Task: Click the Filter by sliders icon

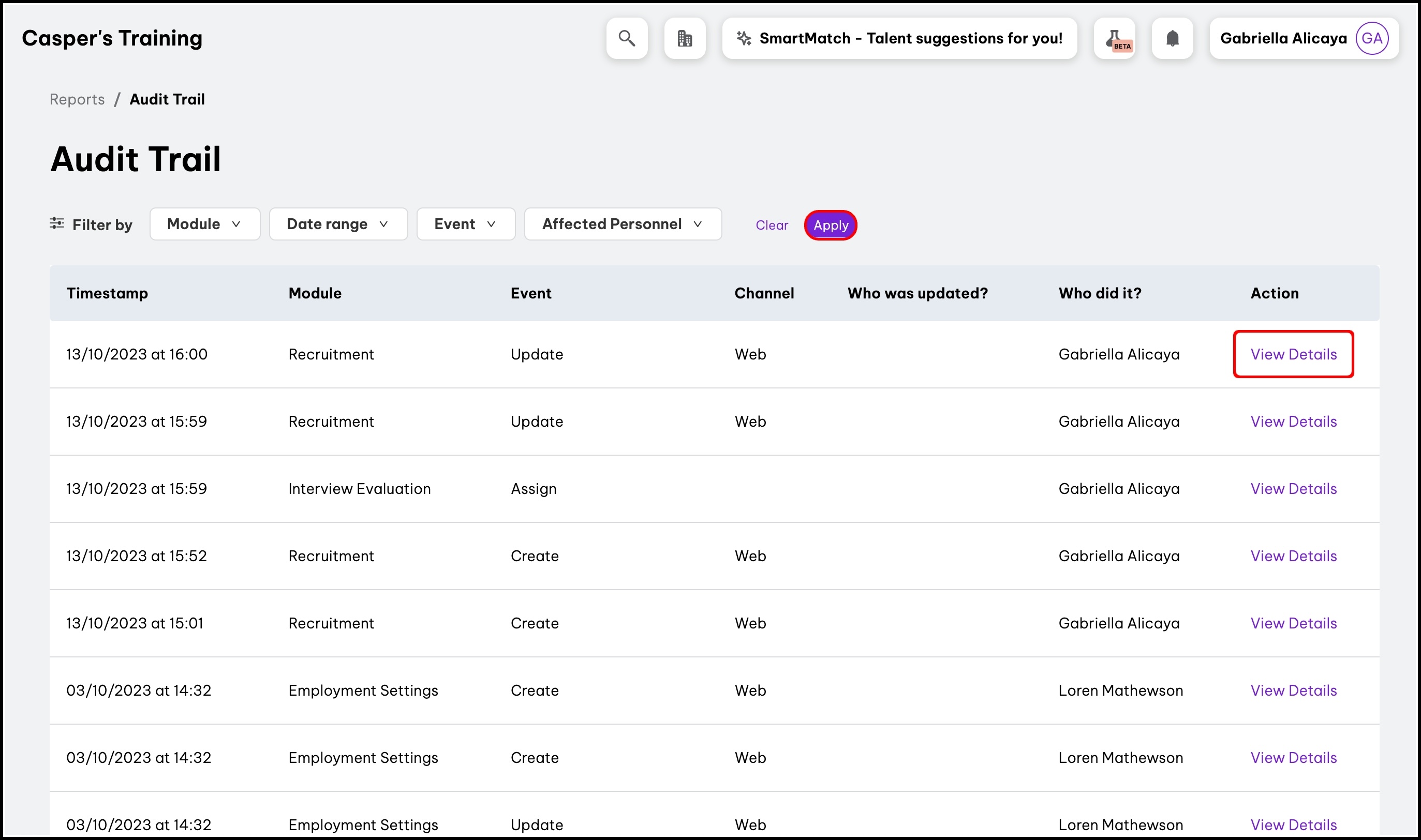Action: pyautogui.click(x=56, y=223)
